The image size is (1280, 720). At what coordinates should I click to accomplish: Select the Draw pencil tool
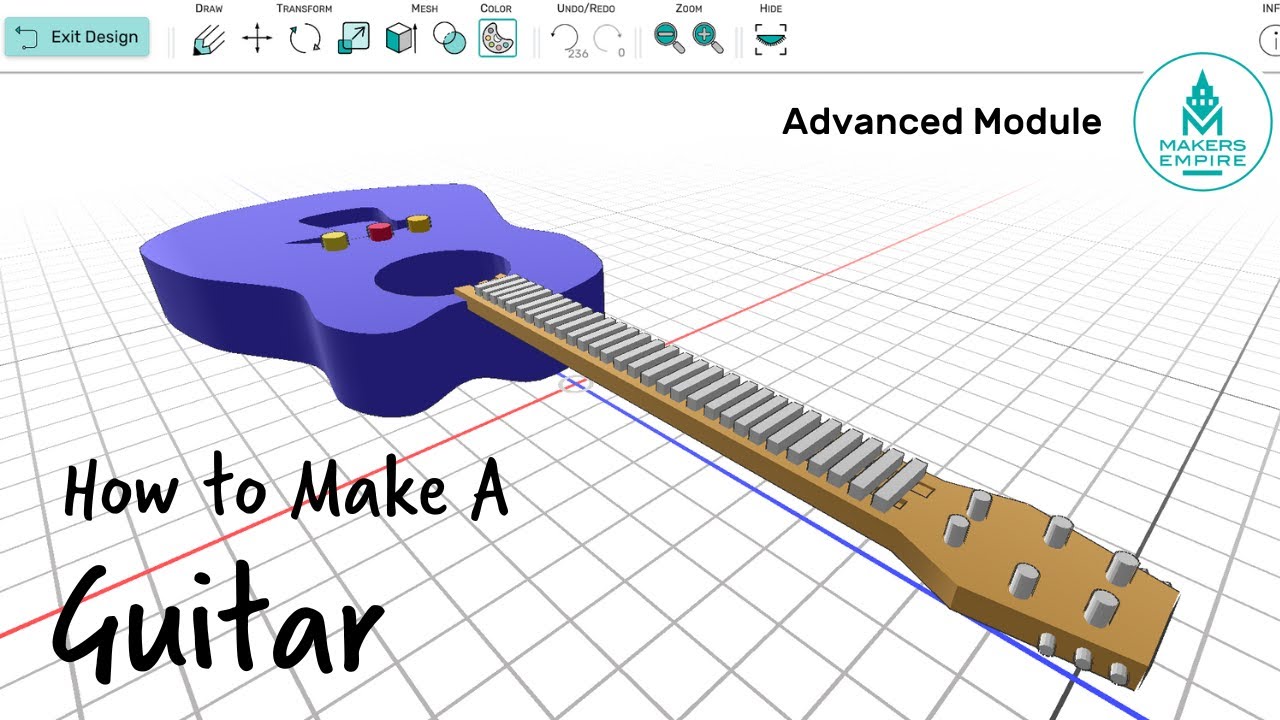pos(209,40)
